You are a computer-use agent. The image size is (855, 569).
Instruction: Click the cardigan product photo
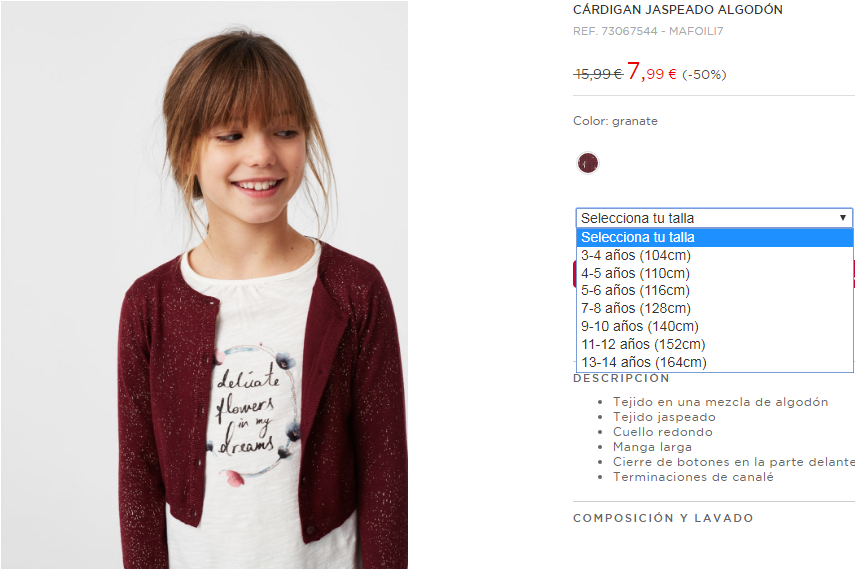tap(204, 285)
